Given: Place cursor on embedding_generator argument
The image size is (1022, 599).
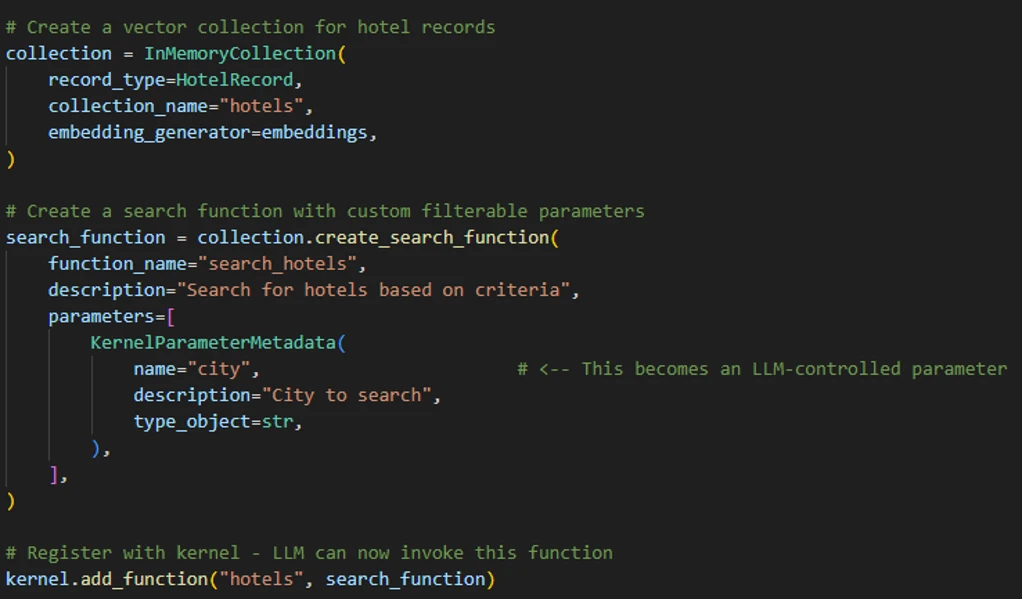Looking at the screenshot, I should click(x=149, y=132).
